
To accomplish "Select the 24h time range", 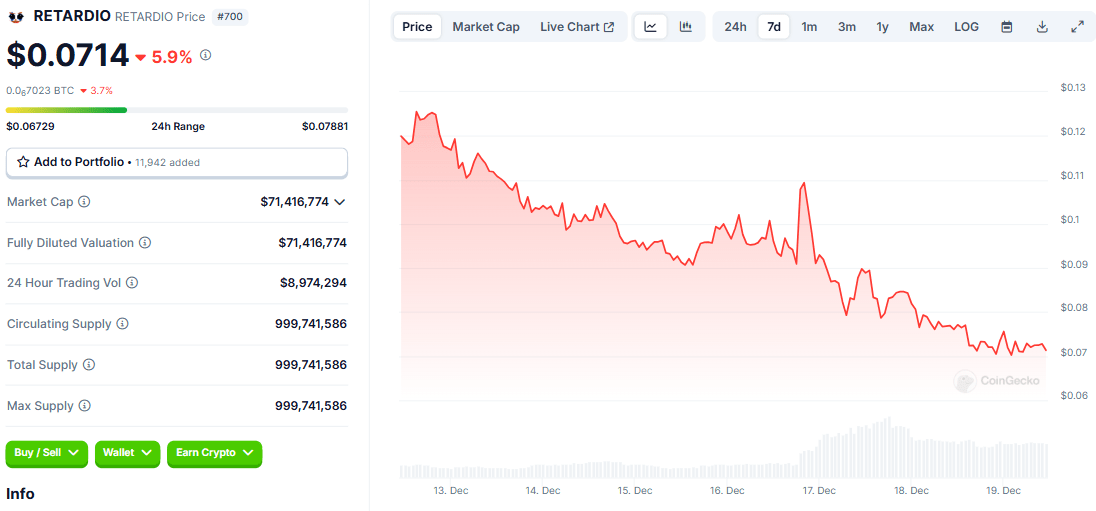I will point(735,27).
